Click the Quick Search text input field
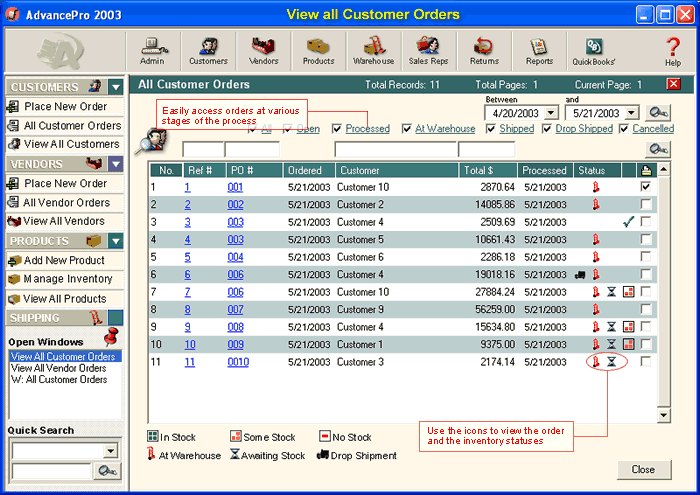Screen dimensions: 700x495 coord(51,471)
